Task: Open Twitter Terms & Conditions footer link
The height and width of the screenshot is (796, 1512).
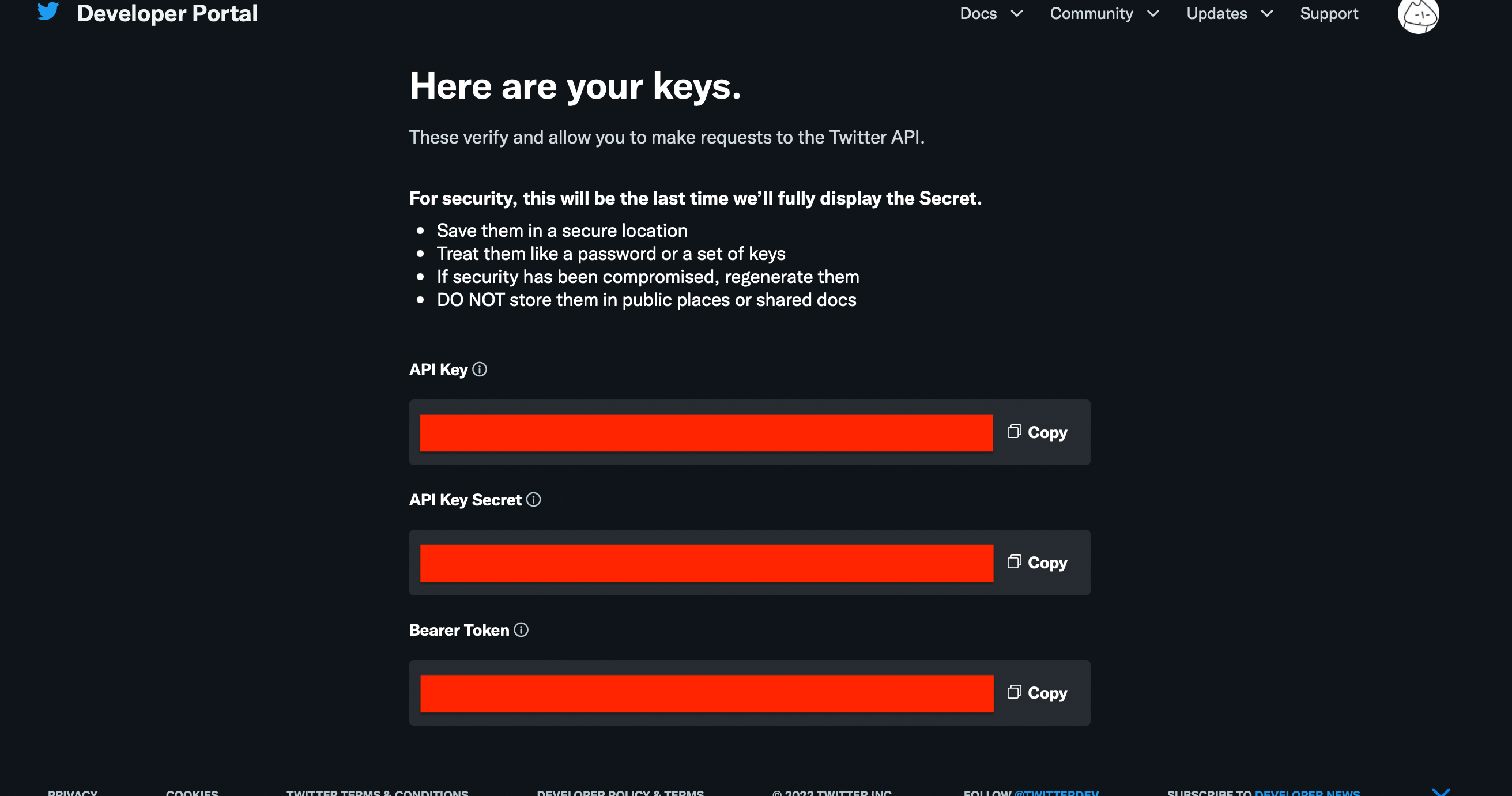Action: point(378,792)
